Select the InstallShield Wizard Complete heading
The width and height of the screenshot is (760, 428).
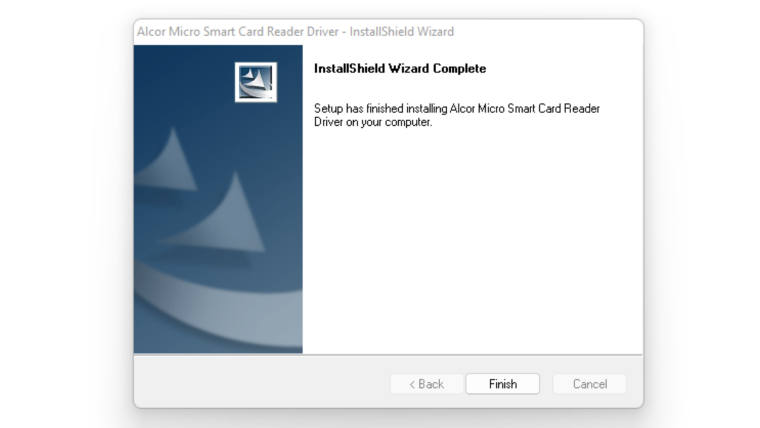(x=400, y=68)
